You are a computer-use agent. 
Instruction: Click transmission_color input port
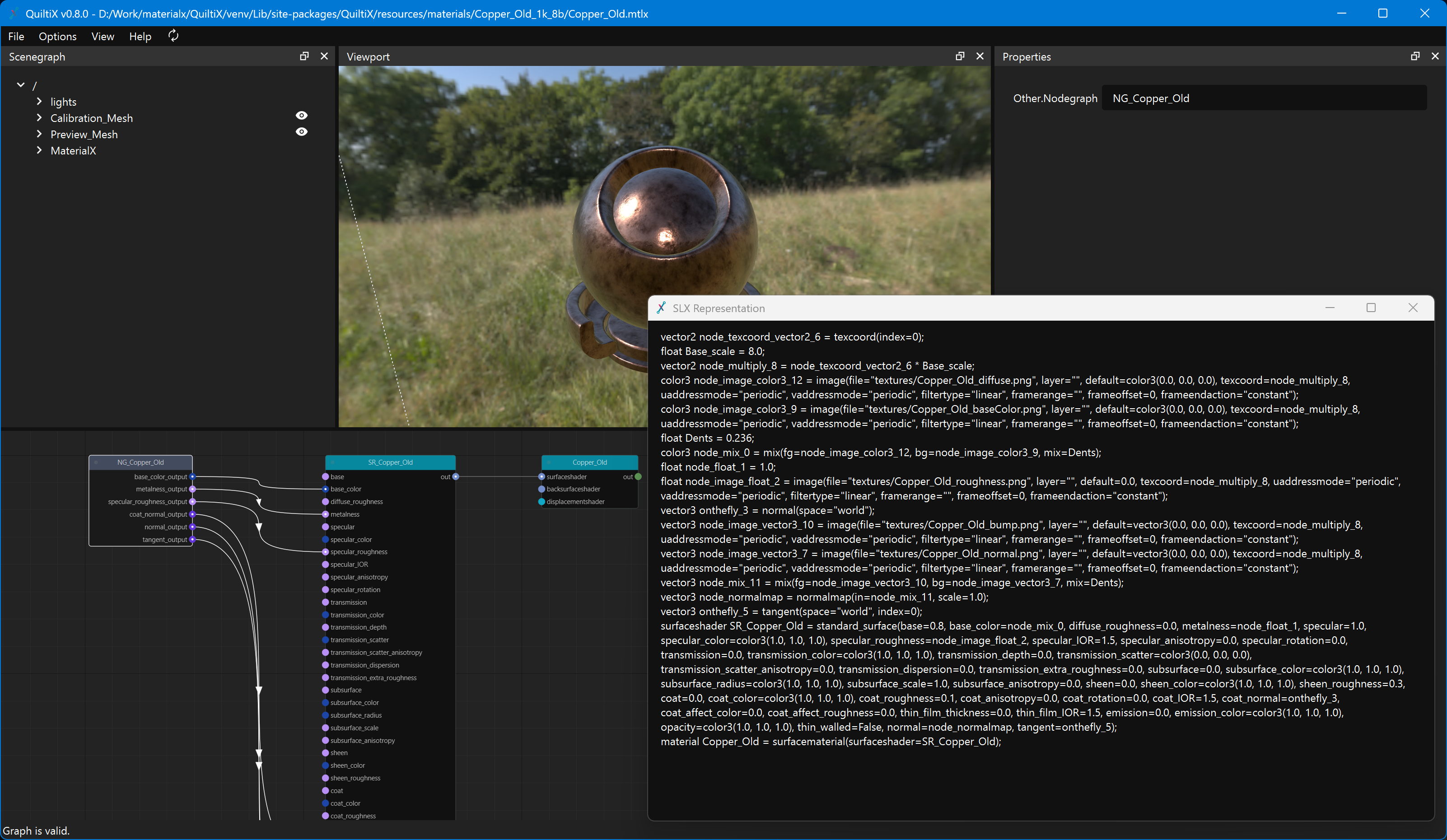click(x=326, y=615)
